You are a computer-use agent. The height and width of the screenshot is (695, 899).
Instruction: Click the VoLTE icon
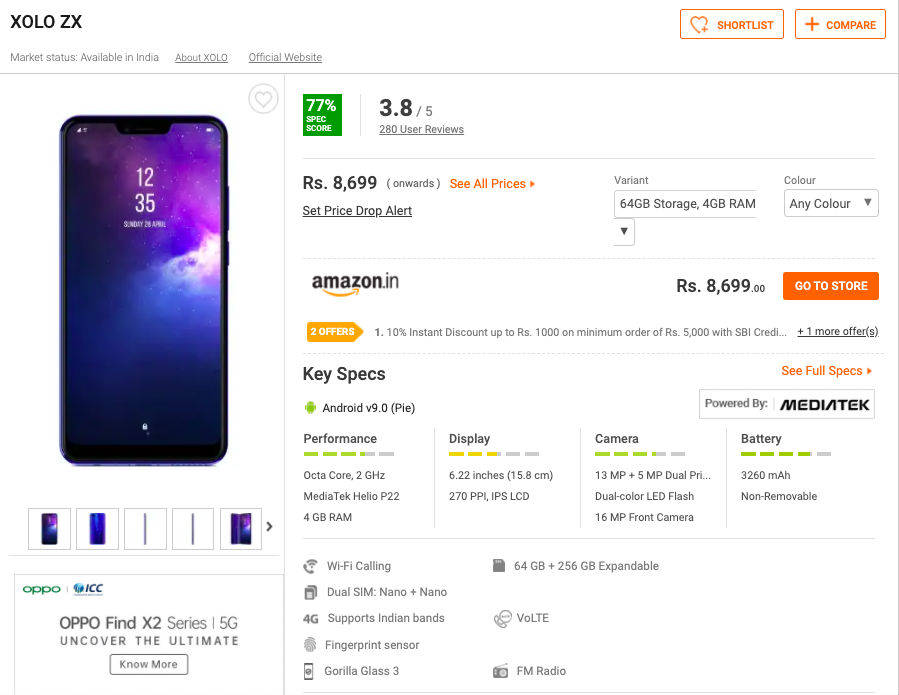(502, 619)
